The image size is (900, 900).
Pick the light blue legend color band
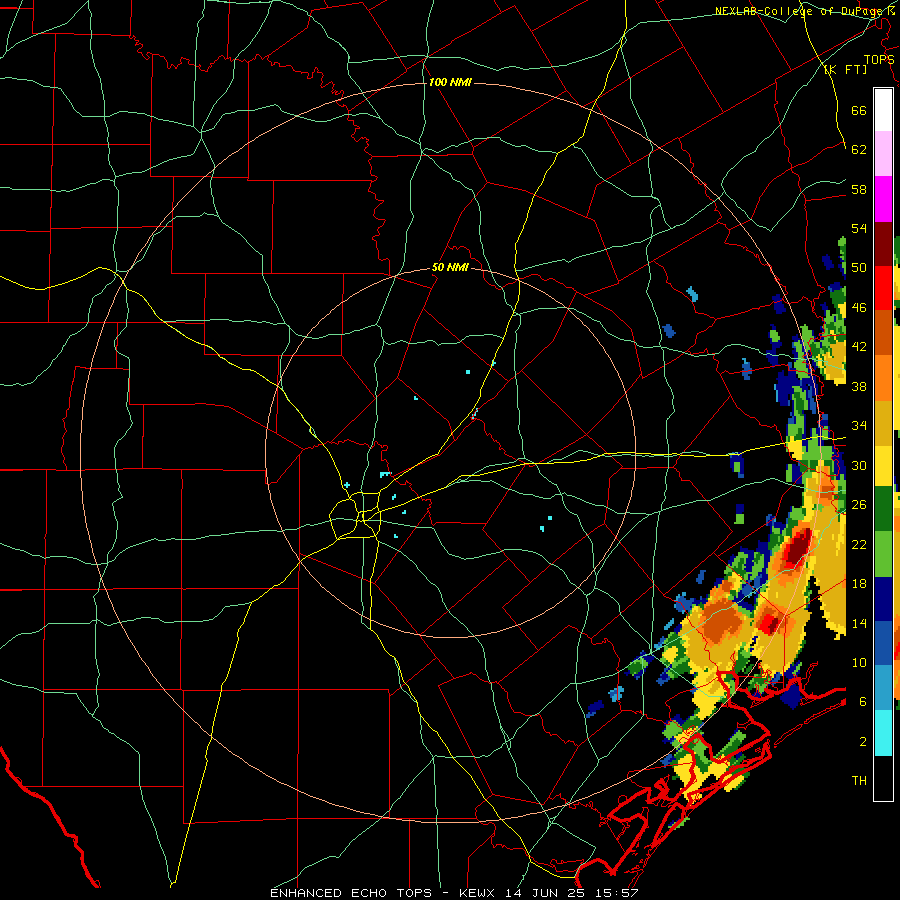coord(883,688)
